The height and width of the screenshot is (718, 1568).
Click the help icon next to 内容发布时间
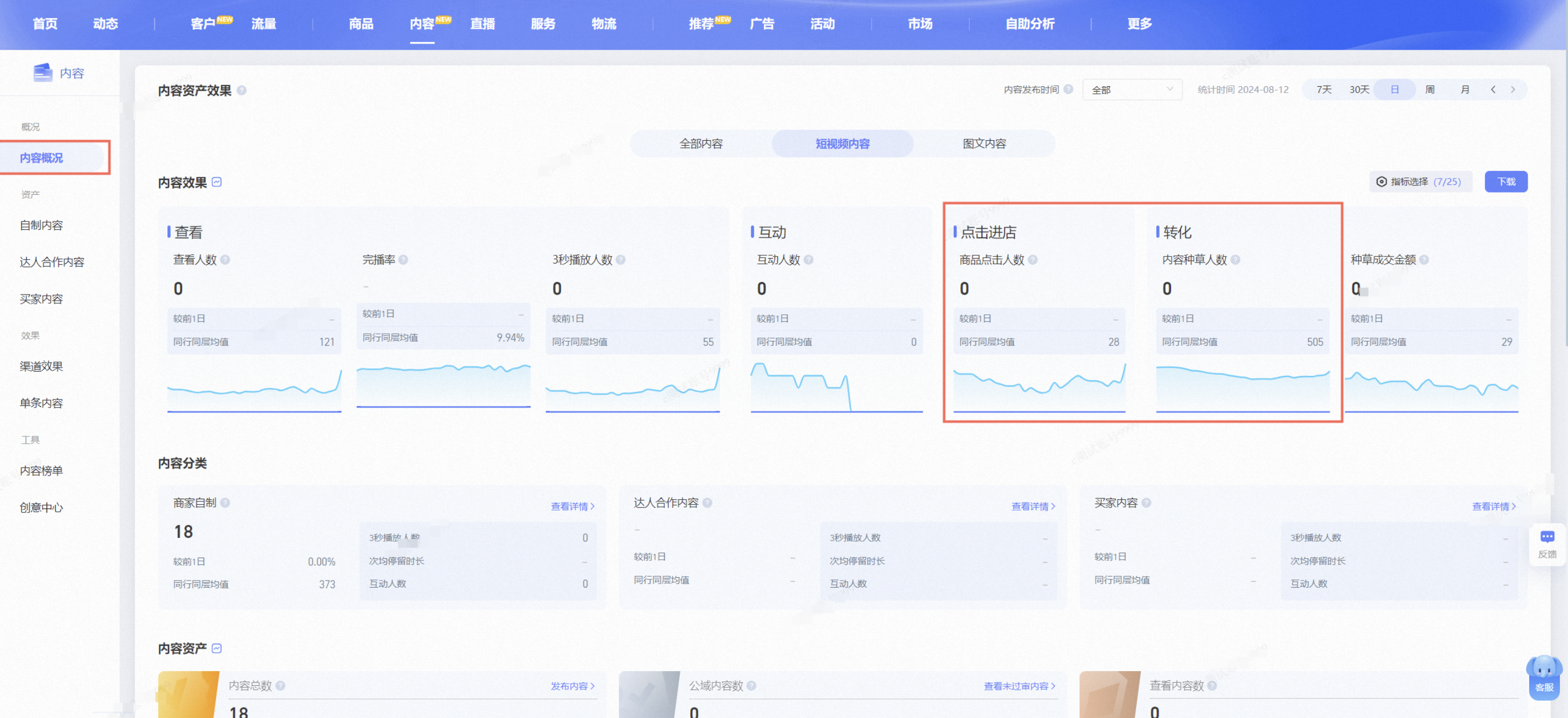1068,89
